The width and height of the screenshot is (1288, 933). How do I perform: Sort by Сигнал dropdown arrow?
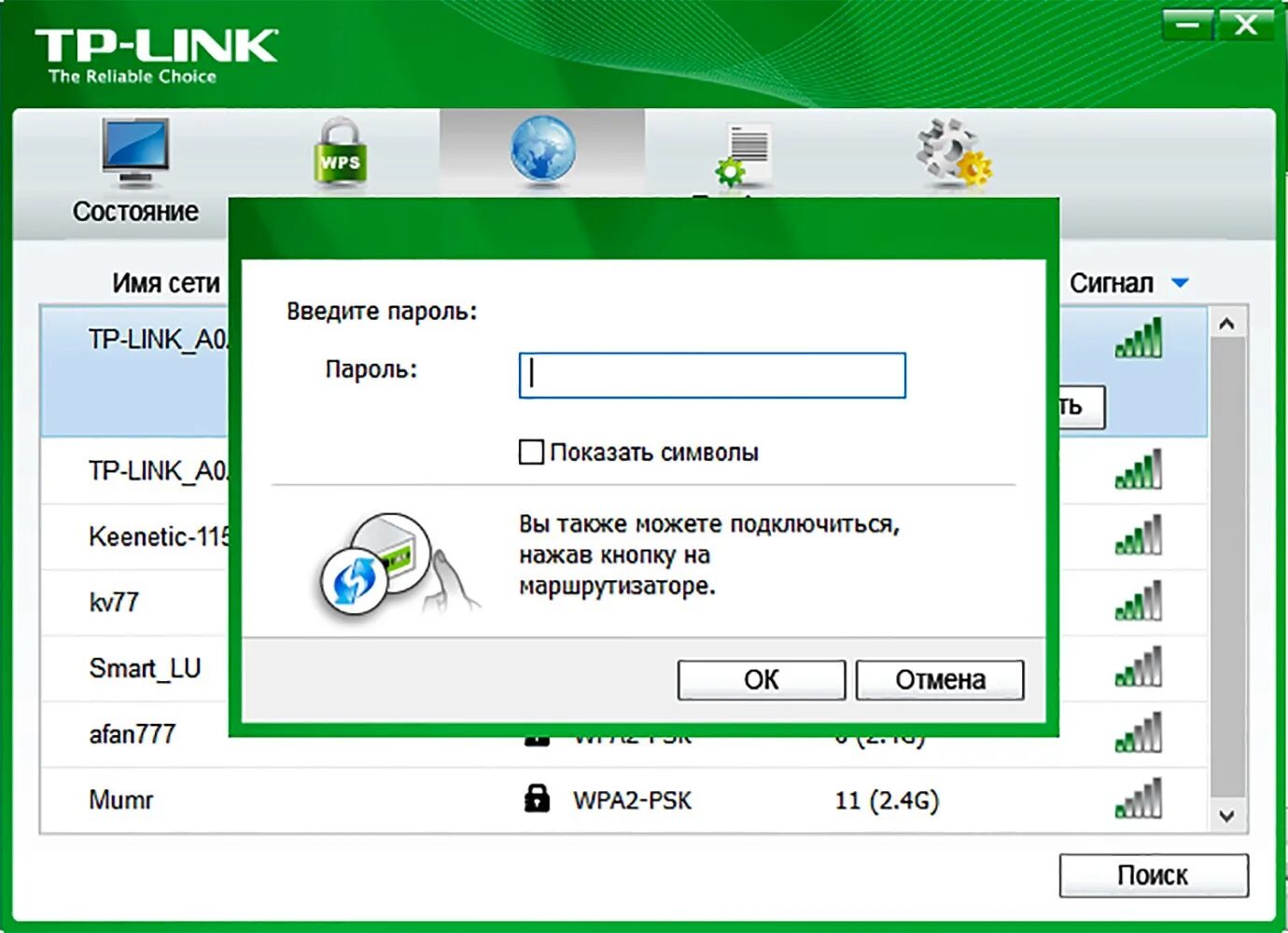coord(1180,283)
